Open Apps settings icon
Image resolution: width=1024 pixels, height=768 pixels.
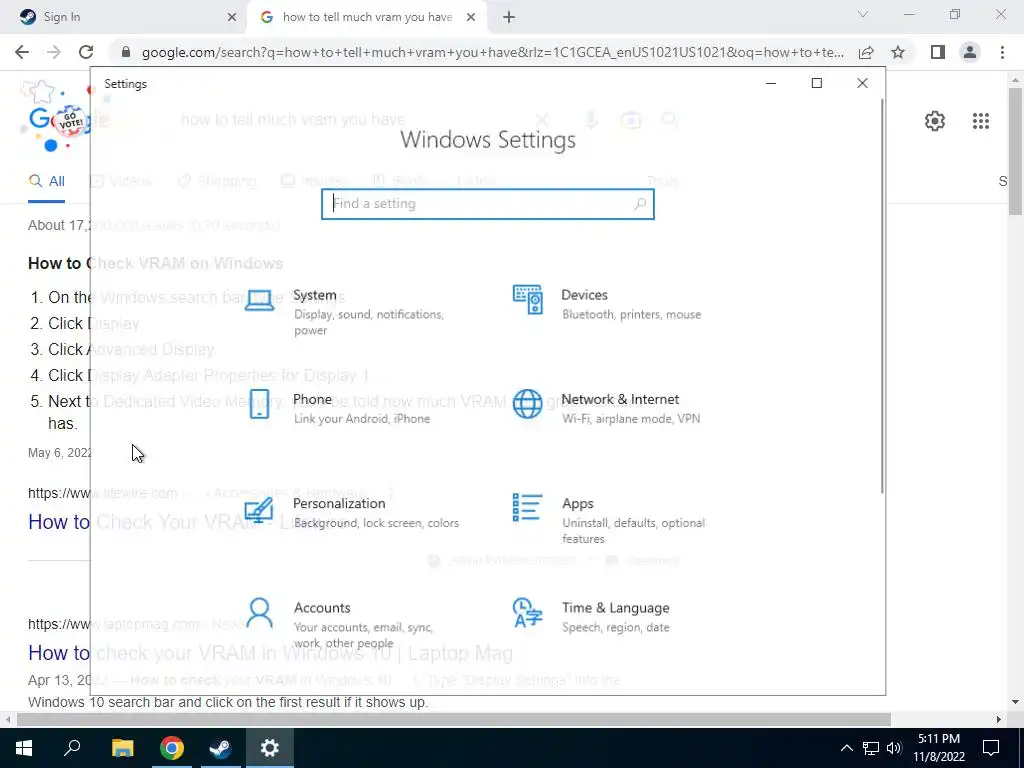tap(528, 507)
